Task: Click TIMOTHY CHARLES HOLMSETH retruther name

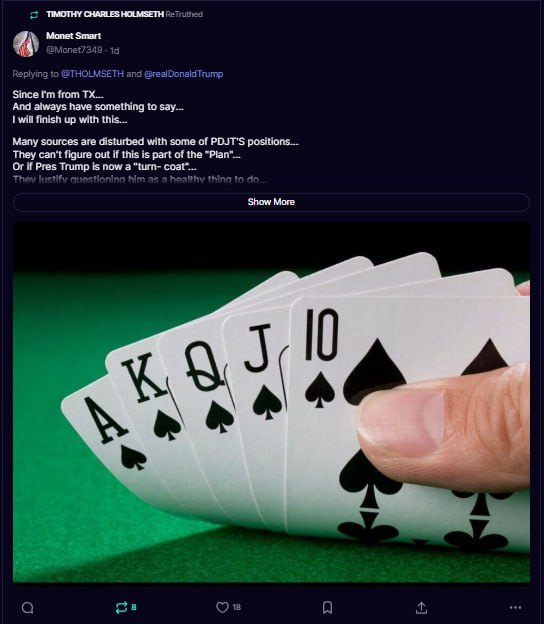Action: point(105,14)
